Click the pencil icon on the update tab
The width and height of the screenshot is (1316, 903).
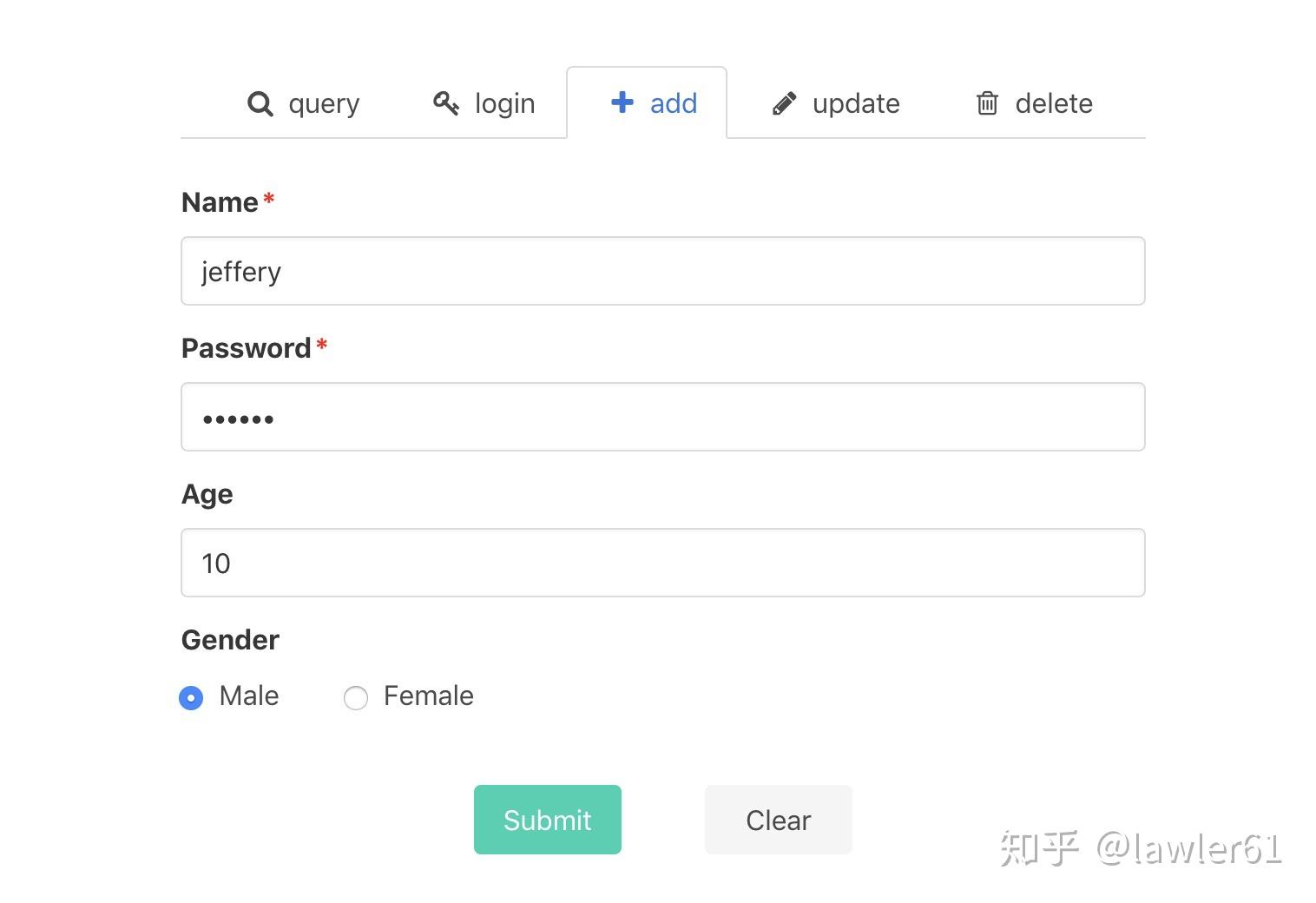(784, 102)
